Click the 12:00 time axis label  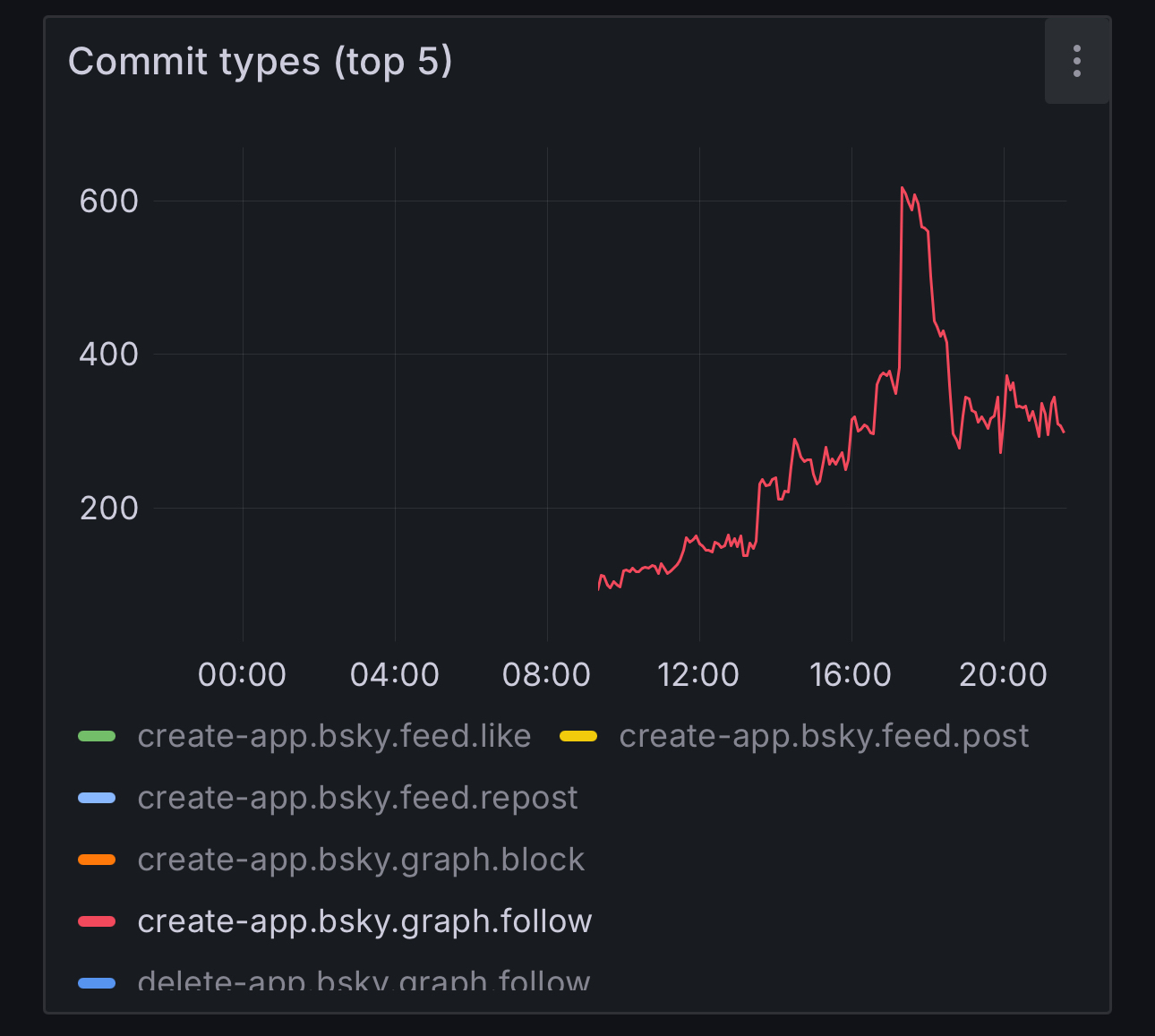698,674
